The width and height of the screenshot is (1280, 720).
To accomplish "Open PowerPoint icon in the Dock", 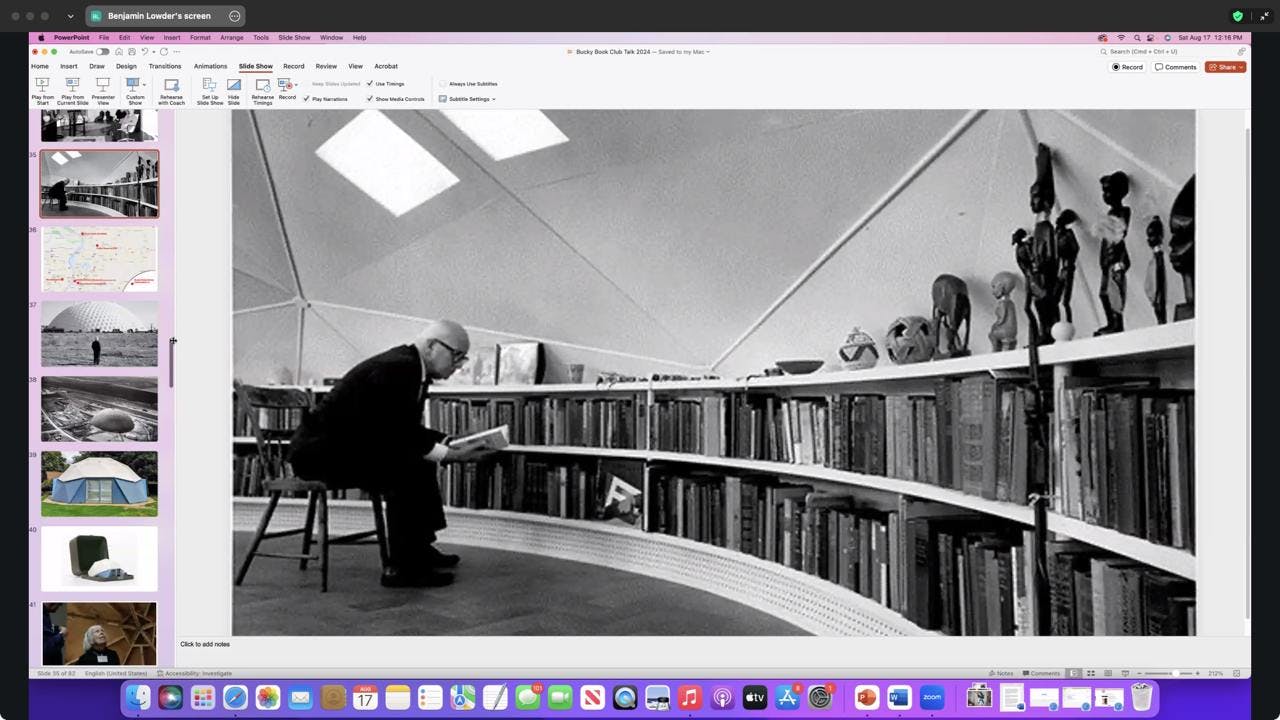I will [x=867, y=697].
